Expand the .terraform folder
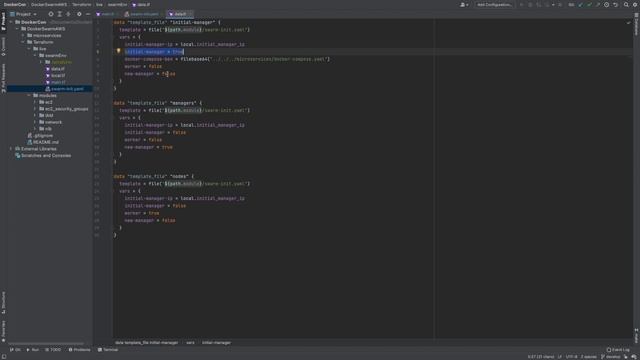This screenshot has width=640, height=360. [41, 62]
